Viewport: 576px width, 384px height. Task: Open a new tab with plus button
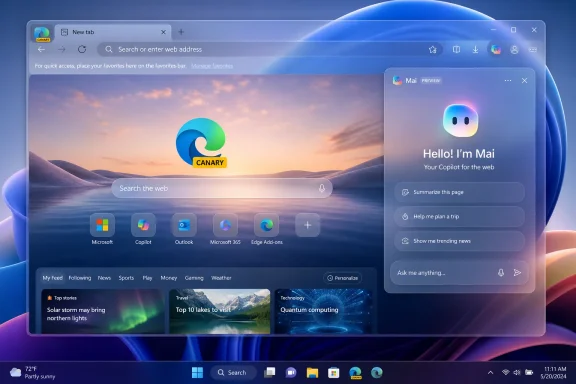pyautogui.click(x=181, y=32)
